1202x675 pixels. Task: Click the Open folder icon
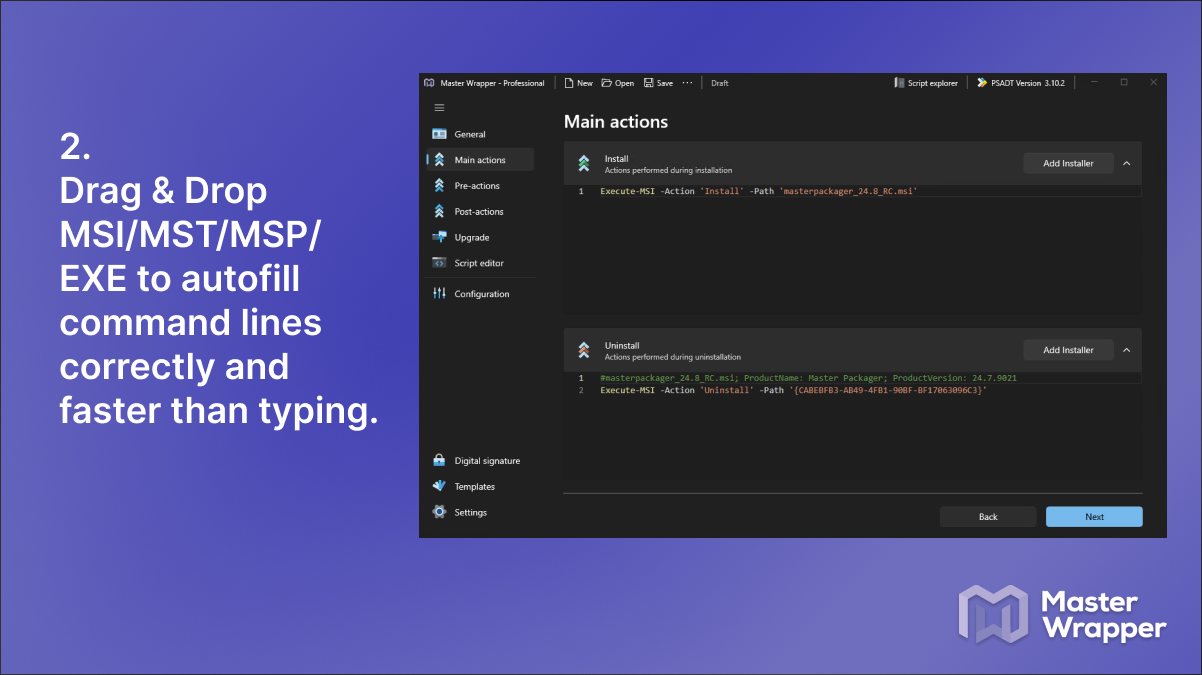pos(606,83)
